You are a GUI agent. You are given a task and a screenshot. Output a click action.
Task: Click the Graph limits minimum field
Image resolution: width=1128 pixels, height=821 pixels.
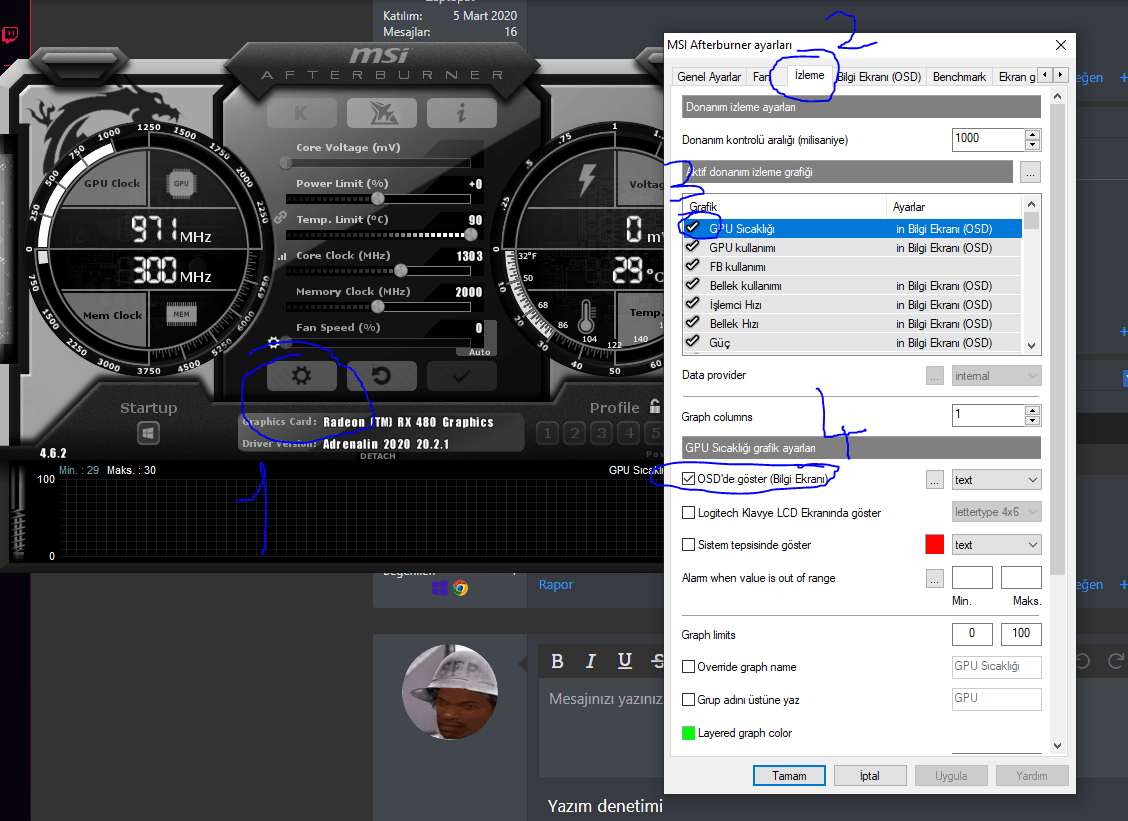pyautogui.click(x=972, y=634)
